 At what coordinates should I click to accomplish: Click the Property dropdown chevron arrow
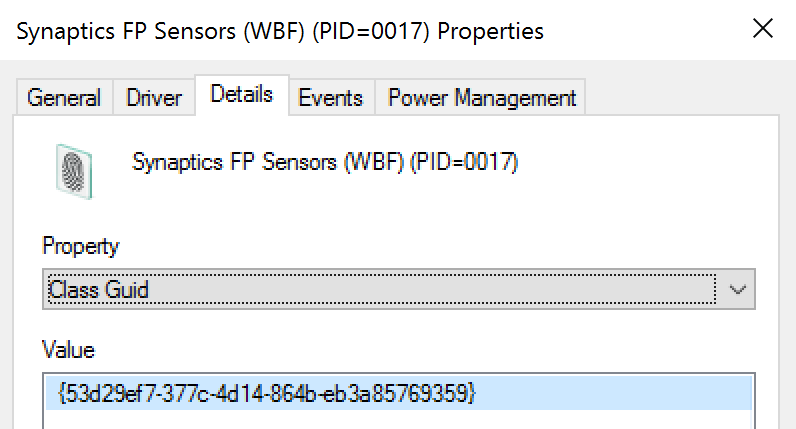pyautogui.click(x=738, y=290)
